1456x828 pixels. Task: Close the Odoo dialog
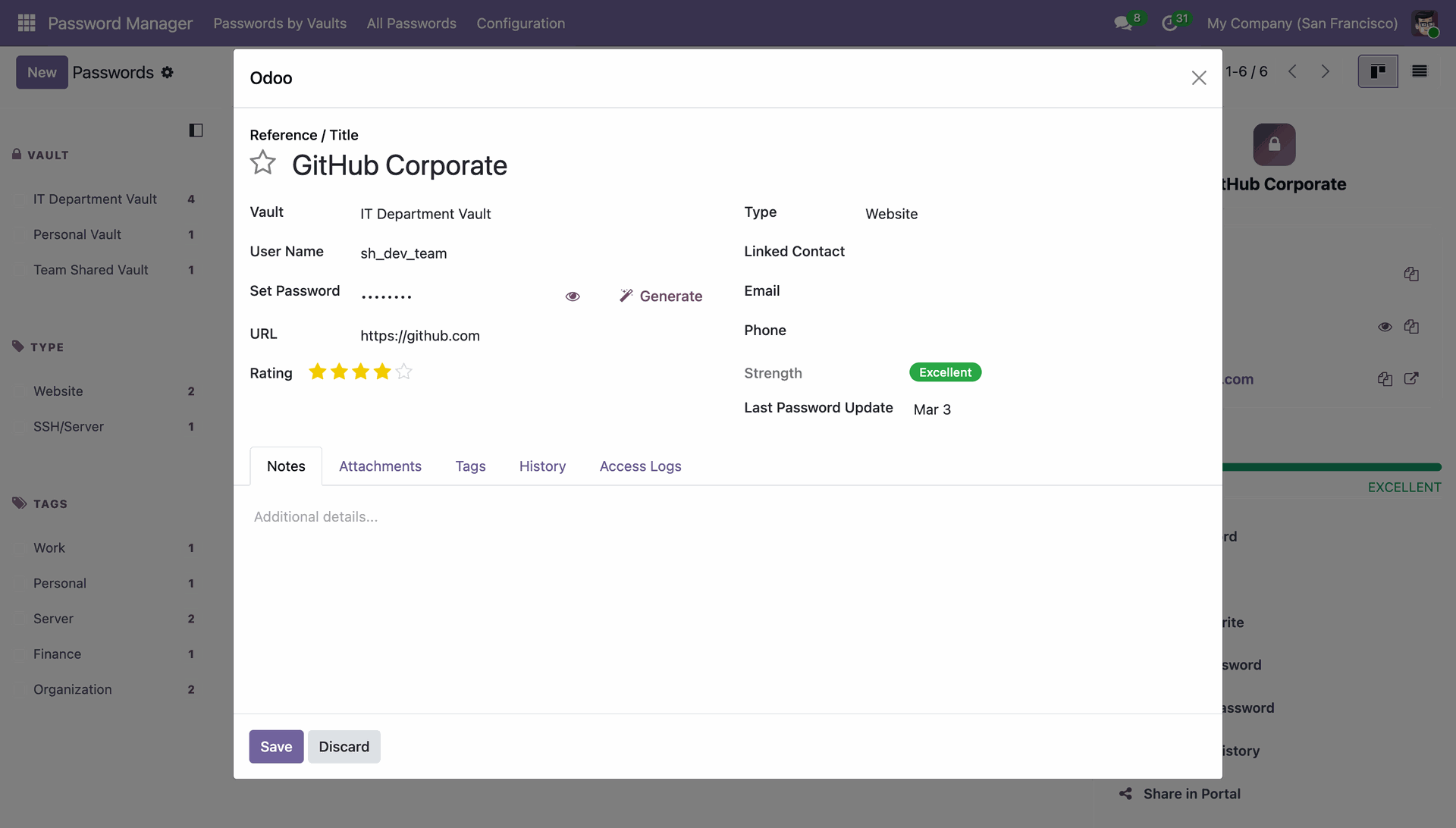tap(1198, 78)
